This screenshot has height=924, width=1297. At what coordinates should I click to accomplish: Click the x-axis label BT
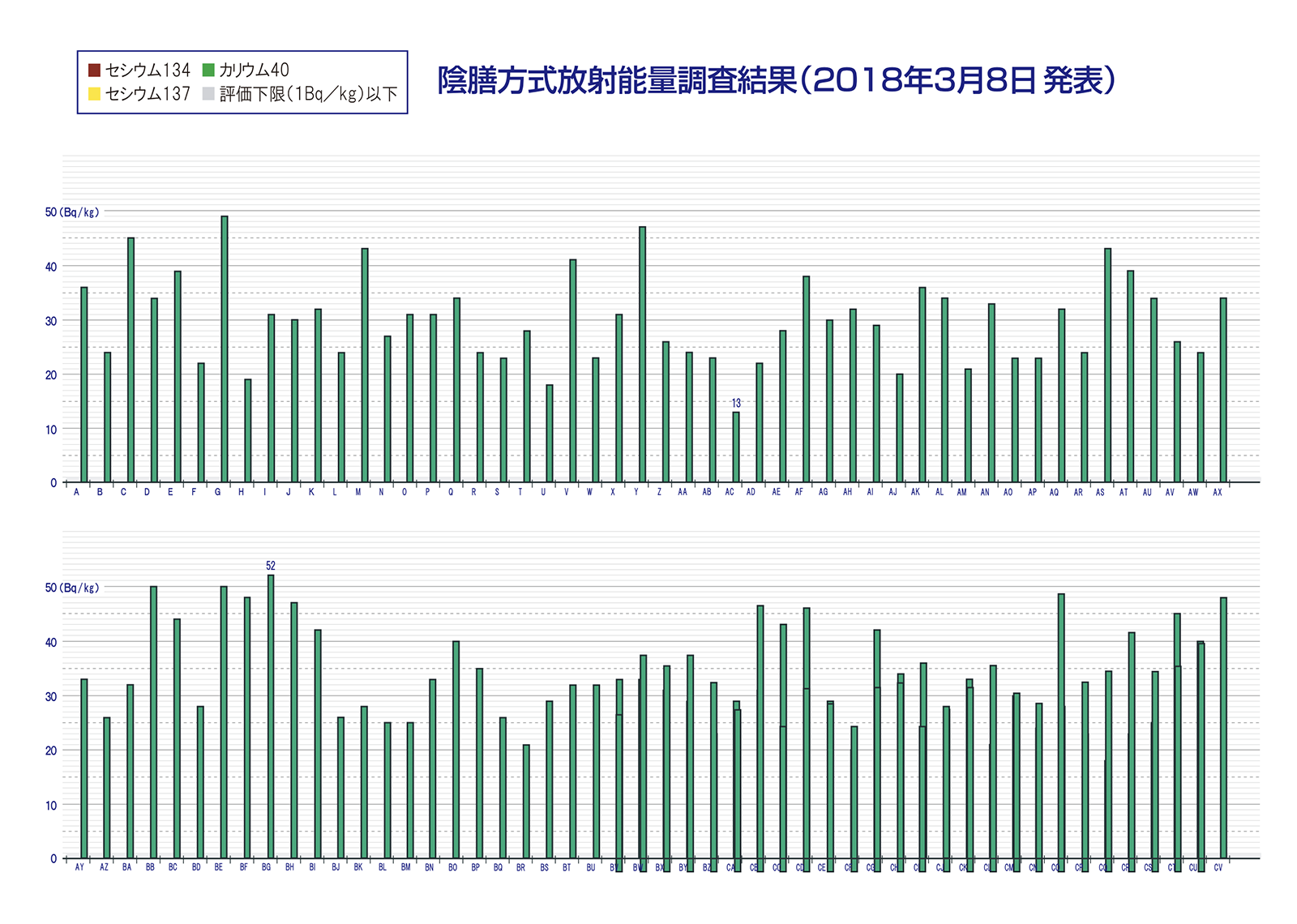click(567, 867)
